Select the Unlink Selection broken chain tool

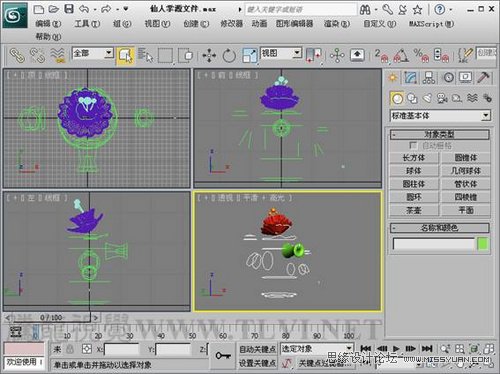pyautogui.click(x=37, y=55)
